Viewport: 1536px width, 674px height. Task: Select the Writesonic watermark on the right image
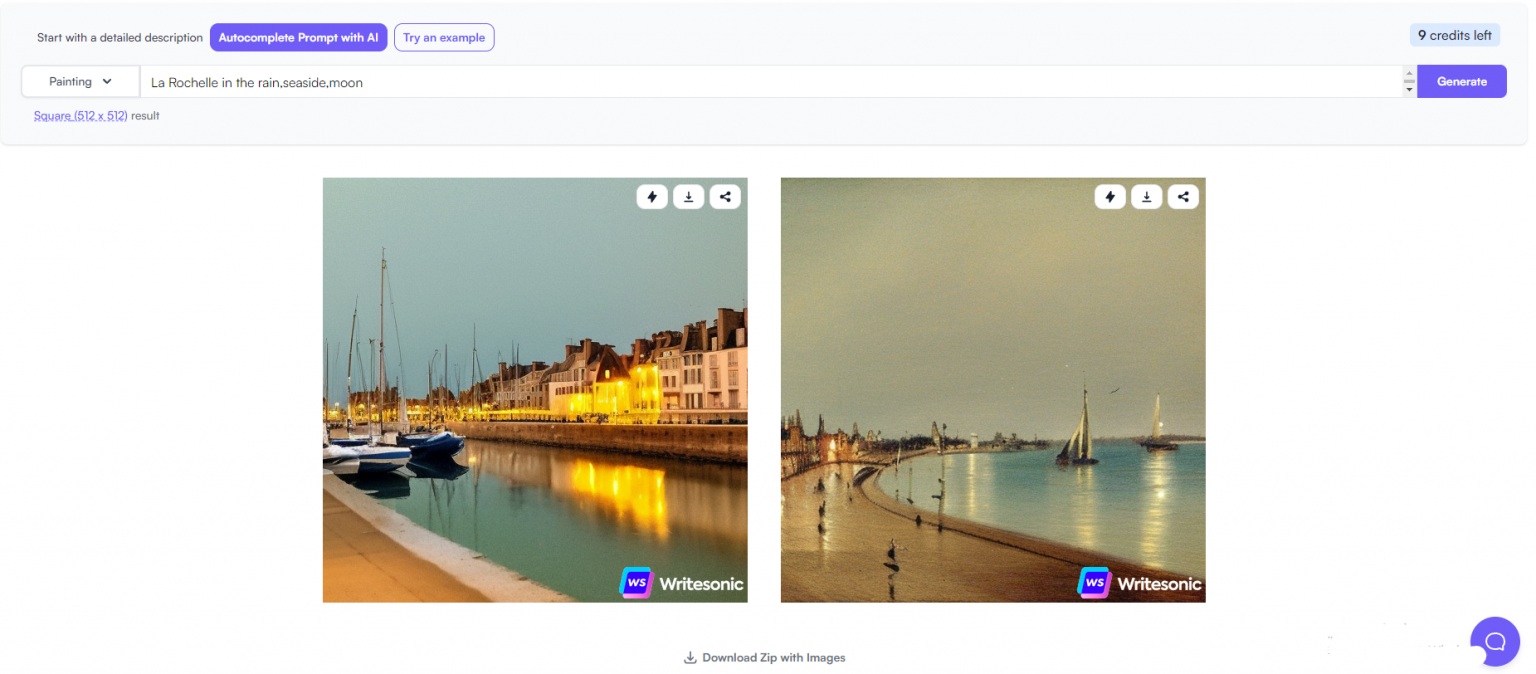[x=1139, y=584]
